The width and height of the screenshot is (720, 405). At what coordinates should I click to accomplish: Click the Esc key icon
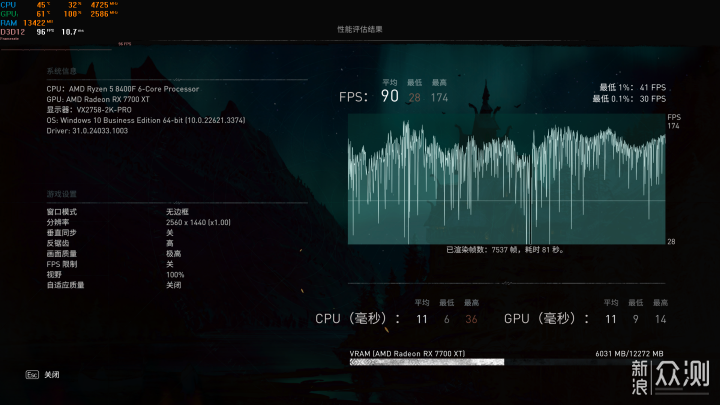point(32,375)
